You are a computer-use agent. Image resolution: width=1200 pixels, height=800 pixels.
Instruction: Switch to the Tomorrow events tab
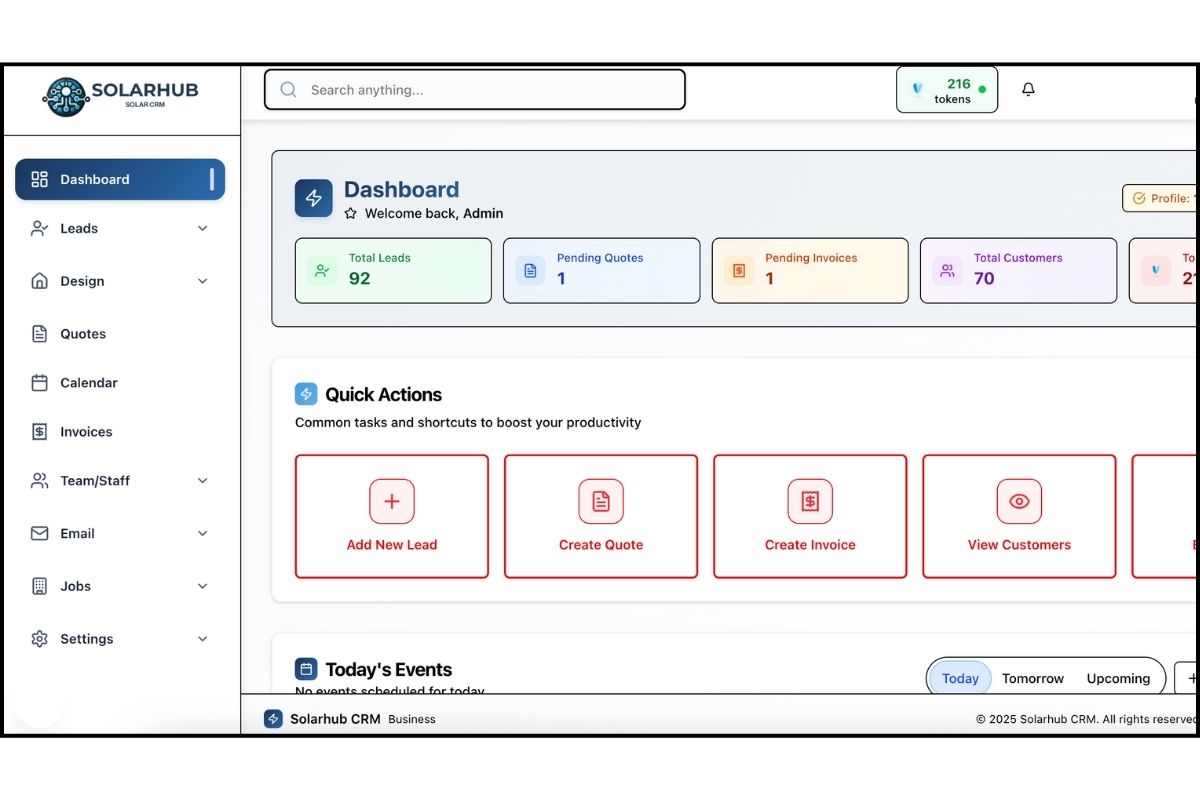1032,678
